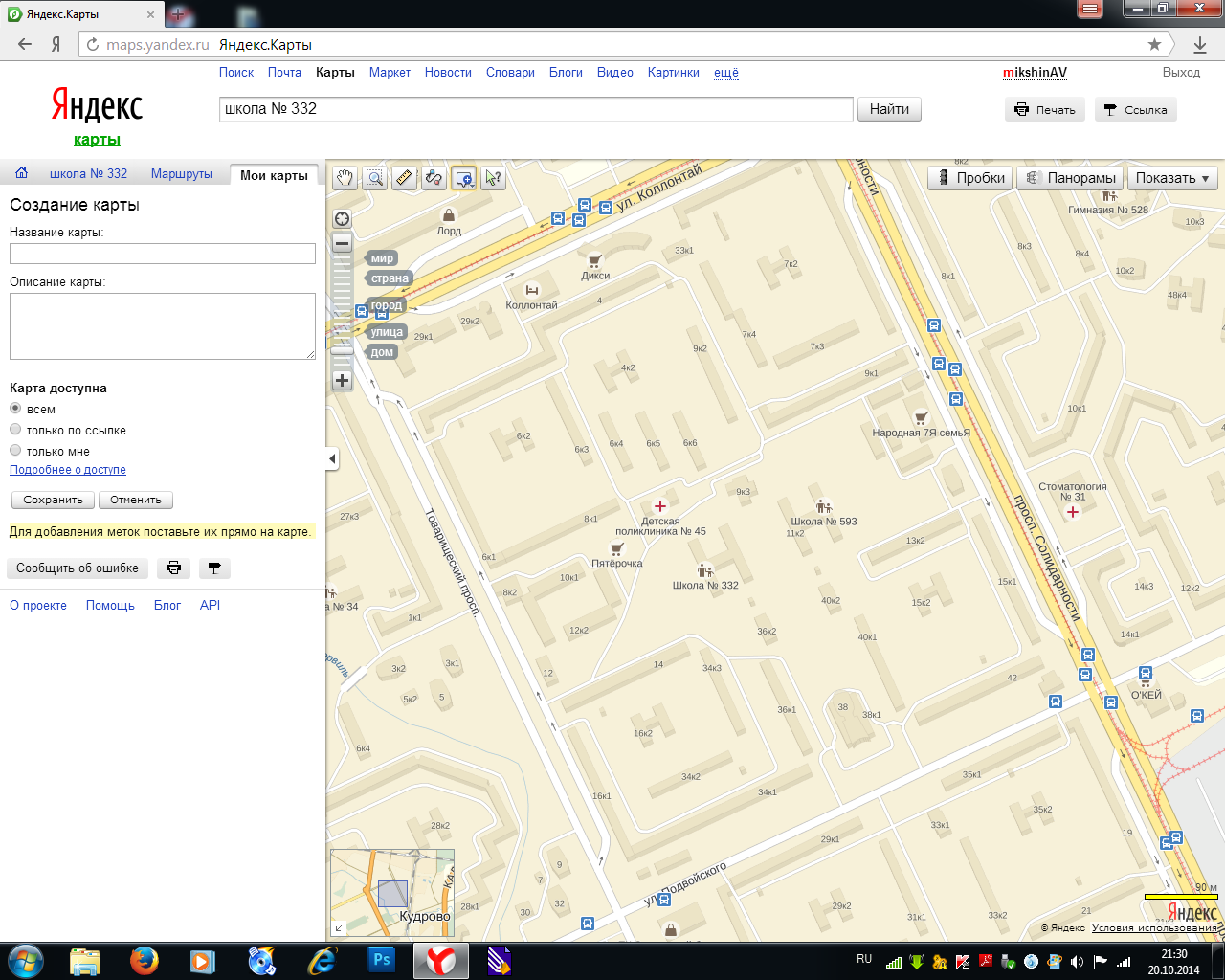The width and height of the screenshot is (1225, 980).
Task: Select 'только мне' radio button
Action: (x=15, y=451)
